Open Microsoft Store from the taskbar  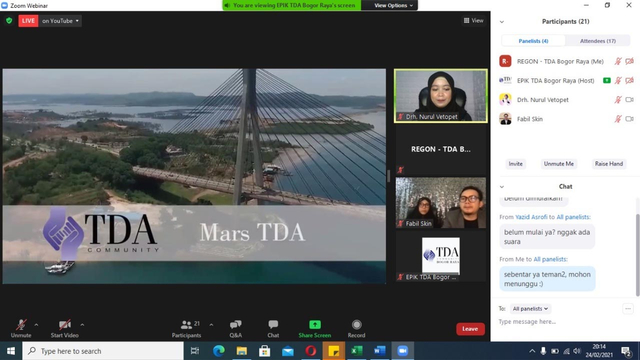click(264, 351)
